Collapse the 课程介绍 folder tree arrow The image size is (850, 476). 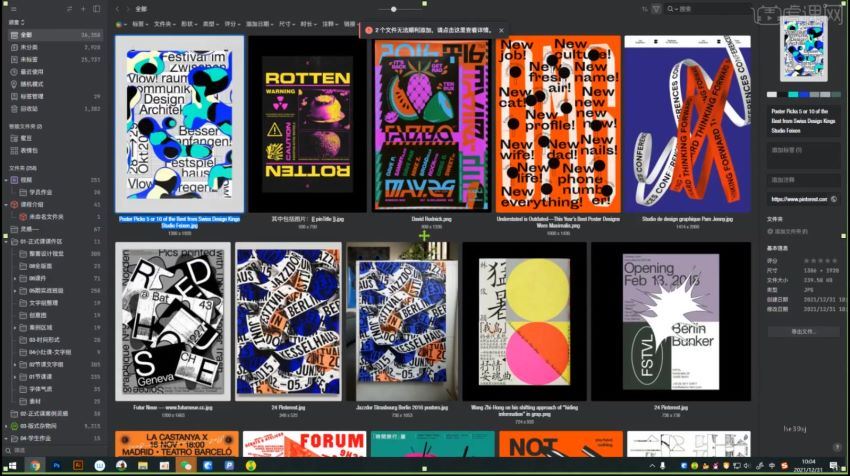pos(7,204)
